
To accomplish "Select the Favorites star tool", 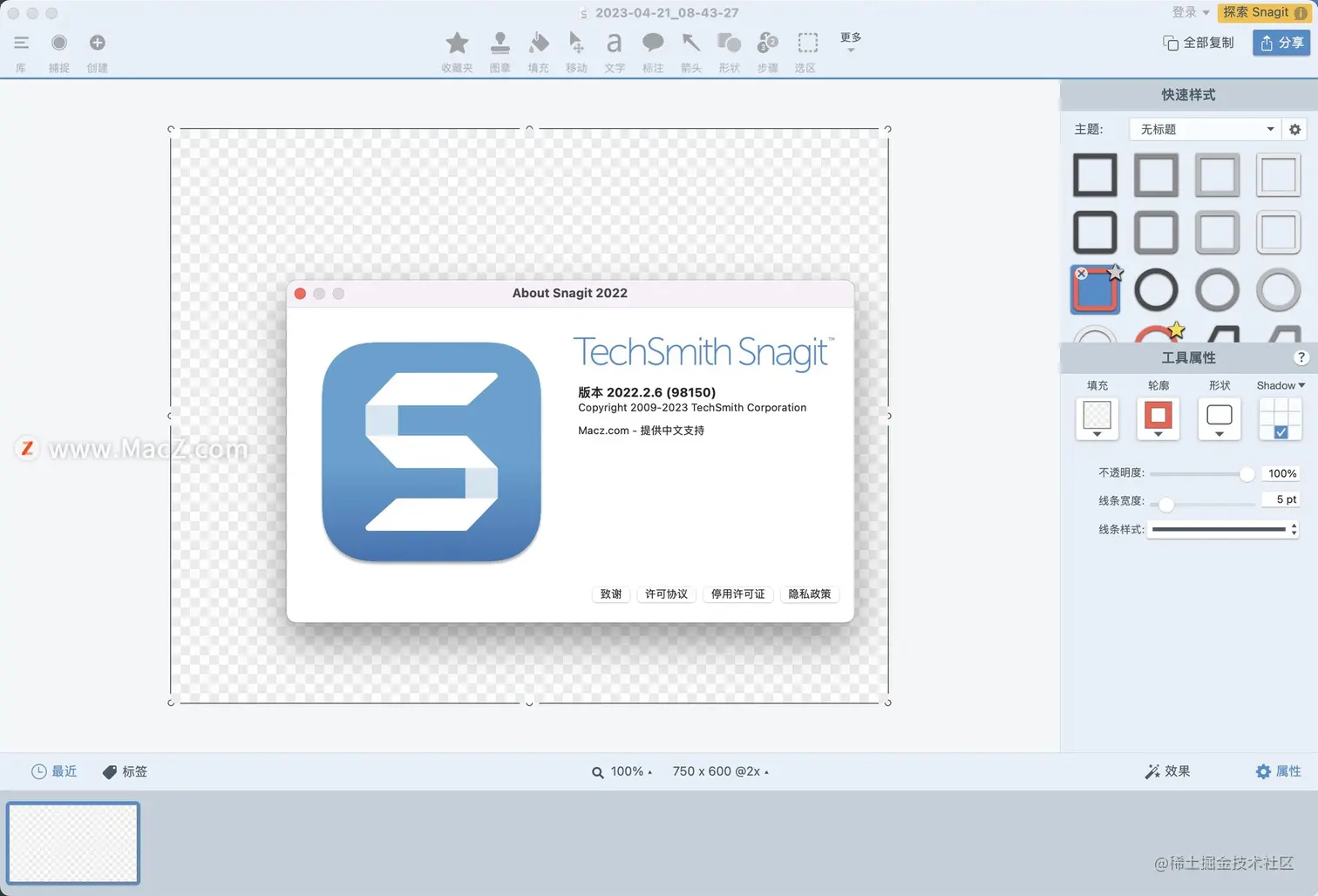I will [x=457, y=43].
